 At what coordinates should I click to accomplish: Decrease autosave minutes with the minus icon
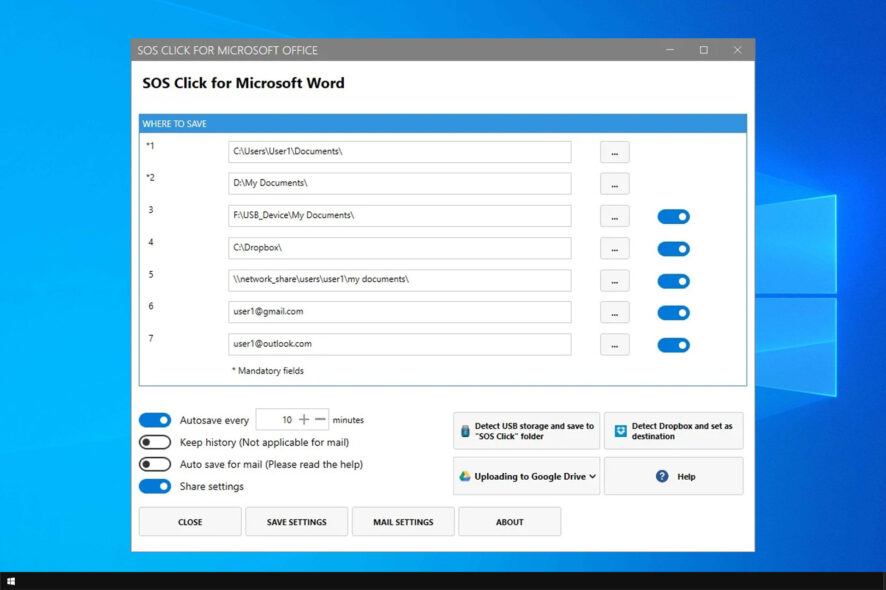[320, 419]
